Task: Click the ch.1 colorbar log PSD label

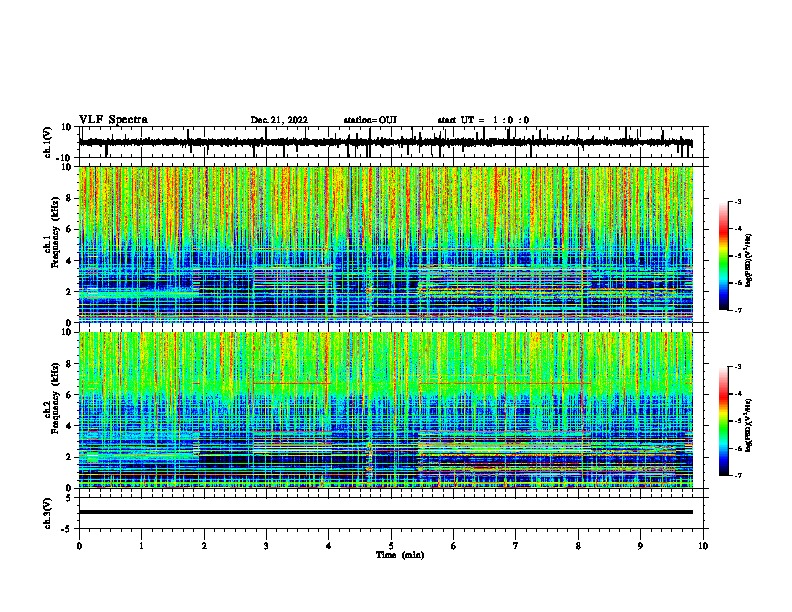Action: pyautogui.click(x=749, y=261)
